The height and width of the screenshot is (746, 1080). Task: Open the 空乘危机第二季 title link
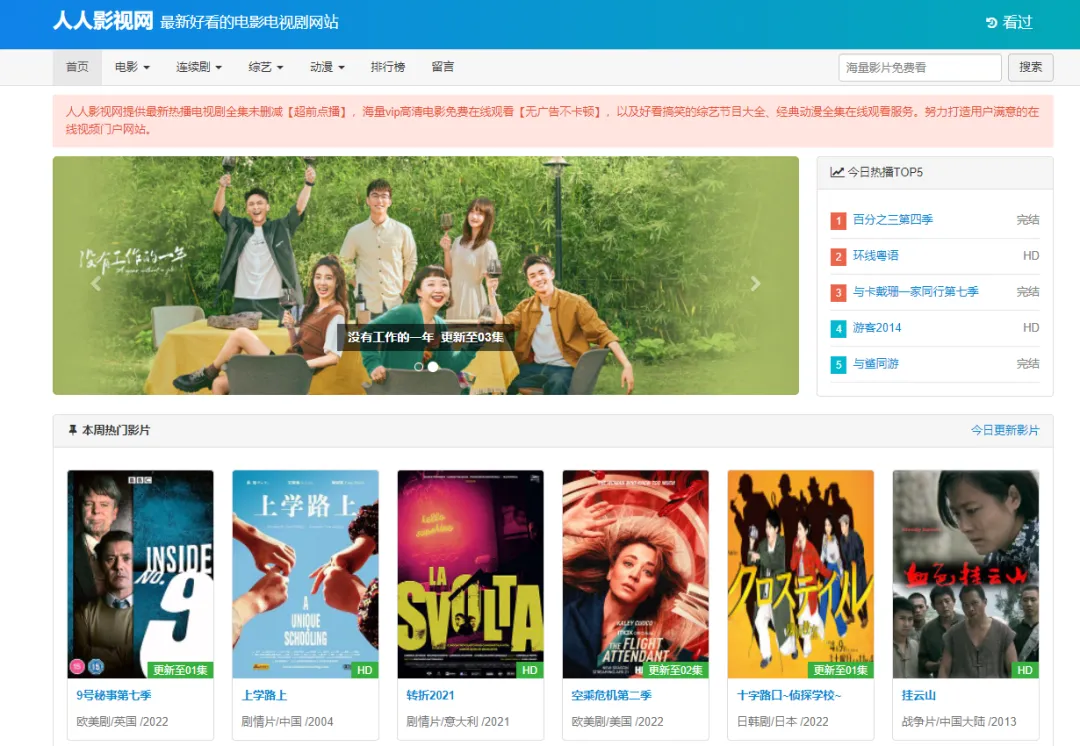click(x=611, y=696)
